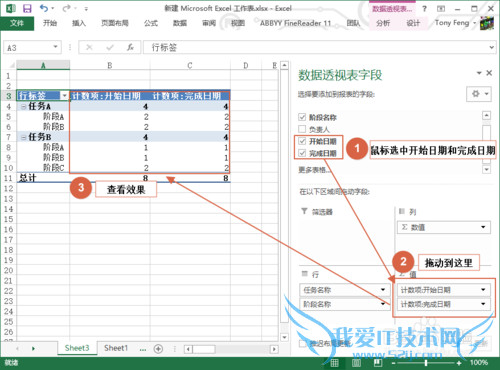The image size is (500, 370).
Task: Add a new sheet with plus icon
Action: click(x=158, y=349)
